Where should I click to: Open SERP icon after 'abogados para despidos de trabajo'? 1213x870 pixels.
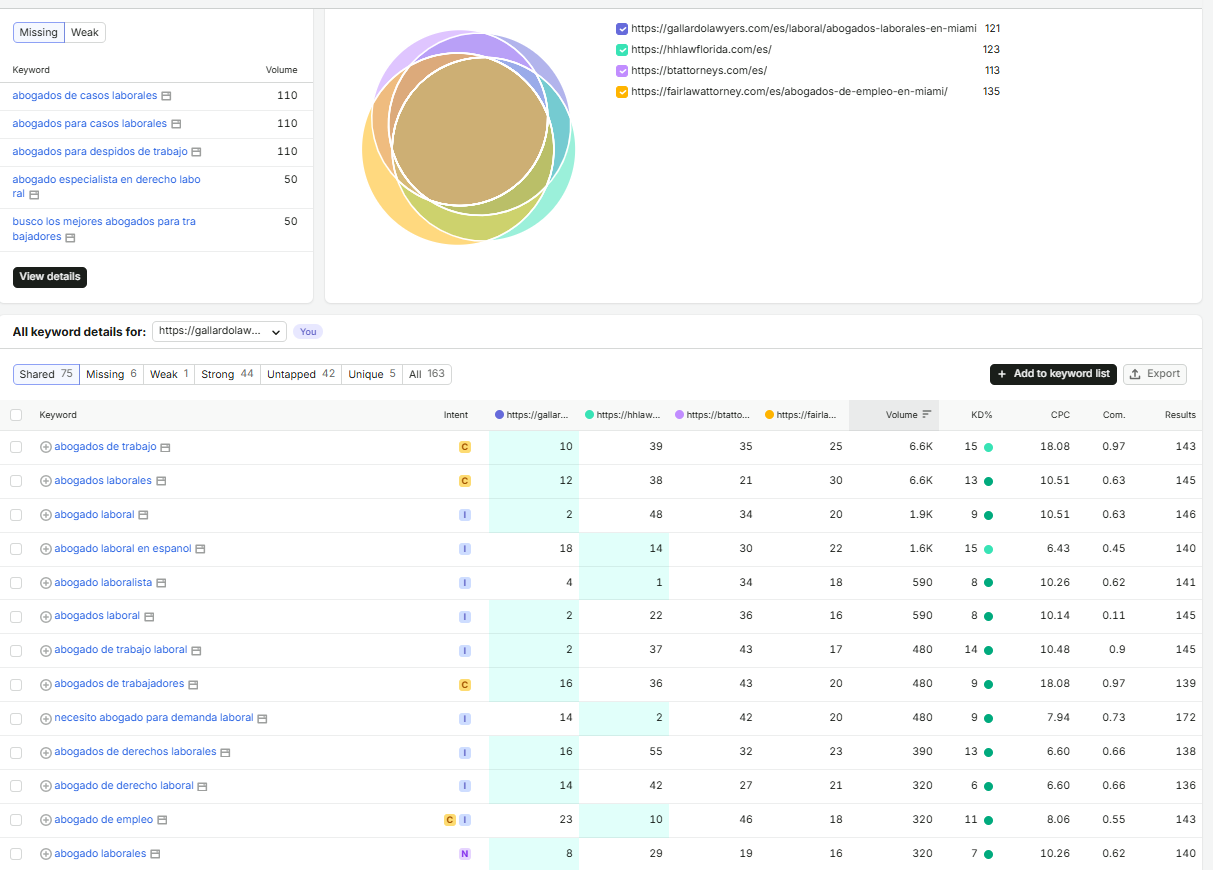(x=196, y=152)
